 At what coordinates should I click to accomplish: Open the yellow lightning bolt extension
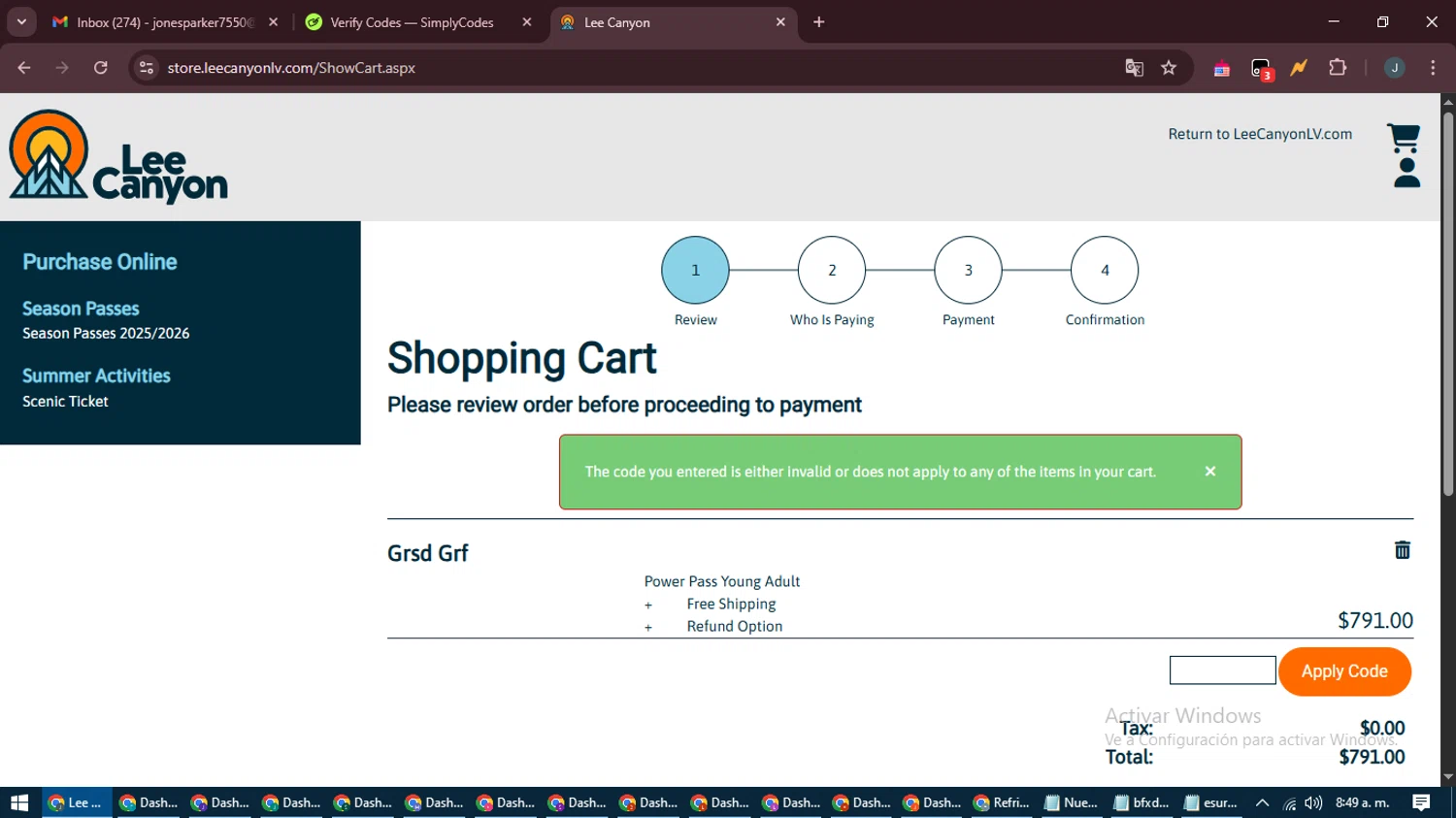click(x=1299, y=68)
